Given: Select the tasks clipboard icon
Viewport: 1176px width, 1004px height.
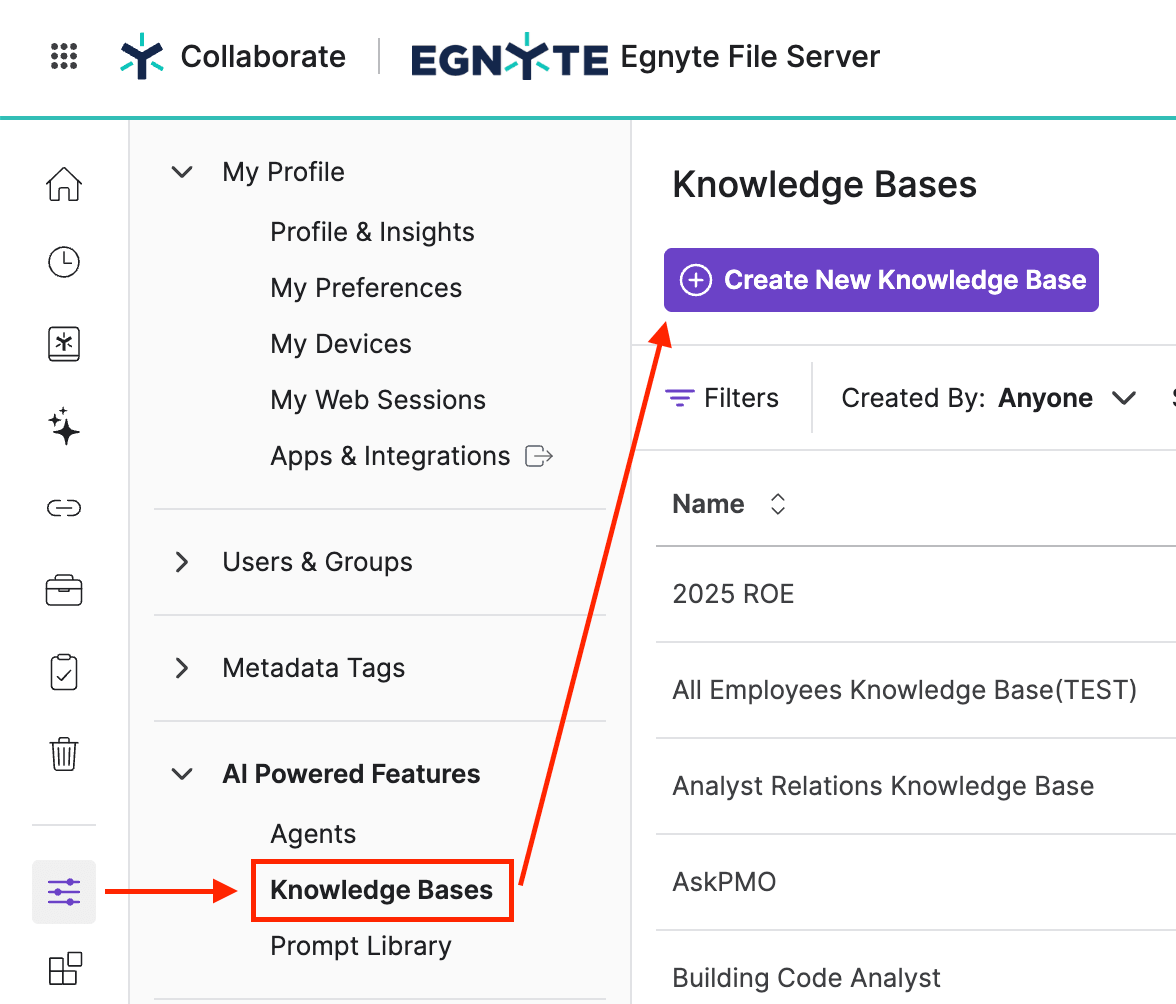Looking at the screenshot, I should [x=64, y=672].
